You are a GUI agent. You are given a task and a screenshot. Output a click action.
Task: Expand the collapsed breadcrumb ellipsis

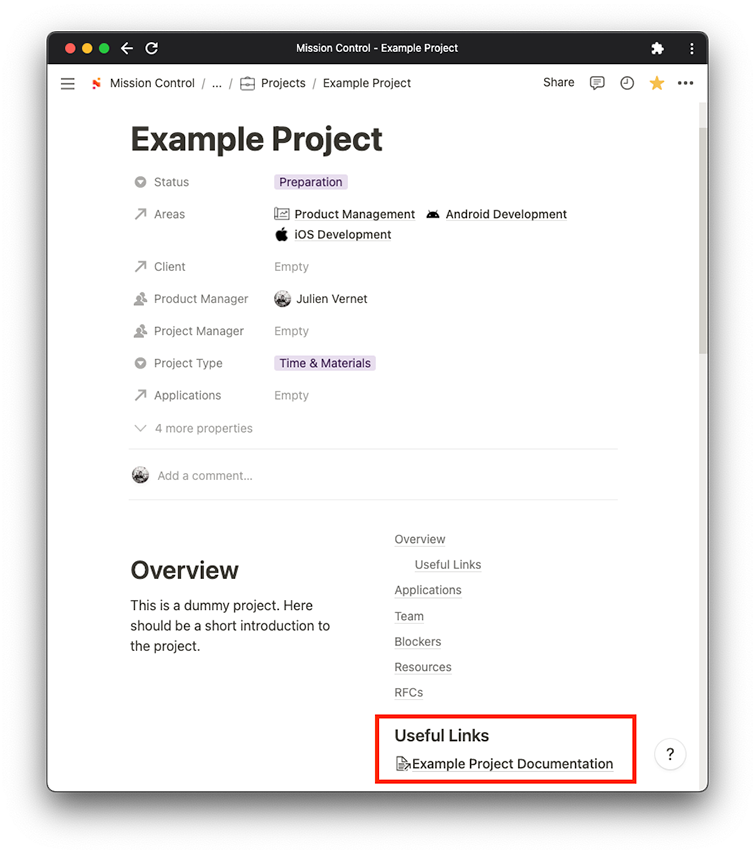pyautogui.click(x=217, y=84)
